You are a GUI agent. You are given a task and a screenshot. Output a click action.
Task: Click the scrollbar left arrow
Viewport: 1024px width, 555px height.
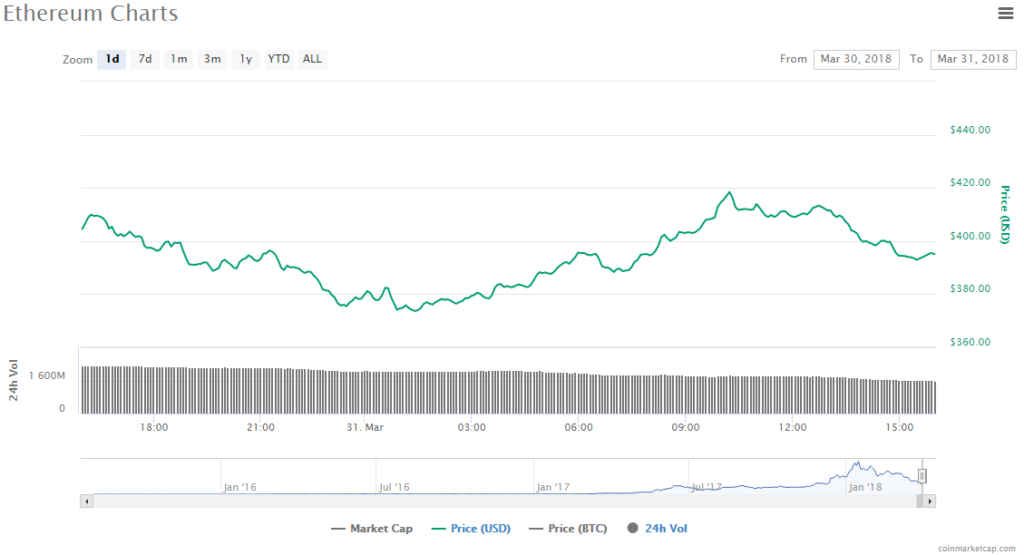point(87,500)
